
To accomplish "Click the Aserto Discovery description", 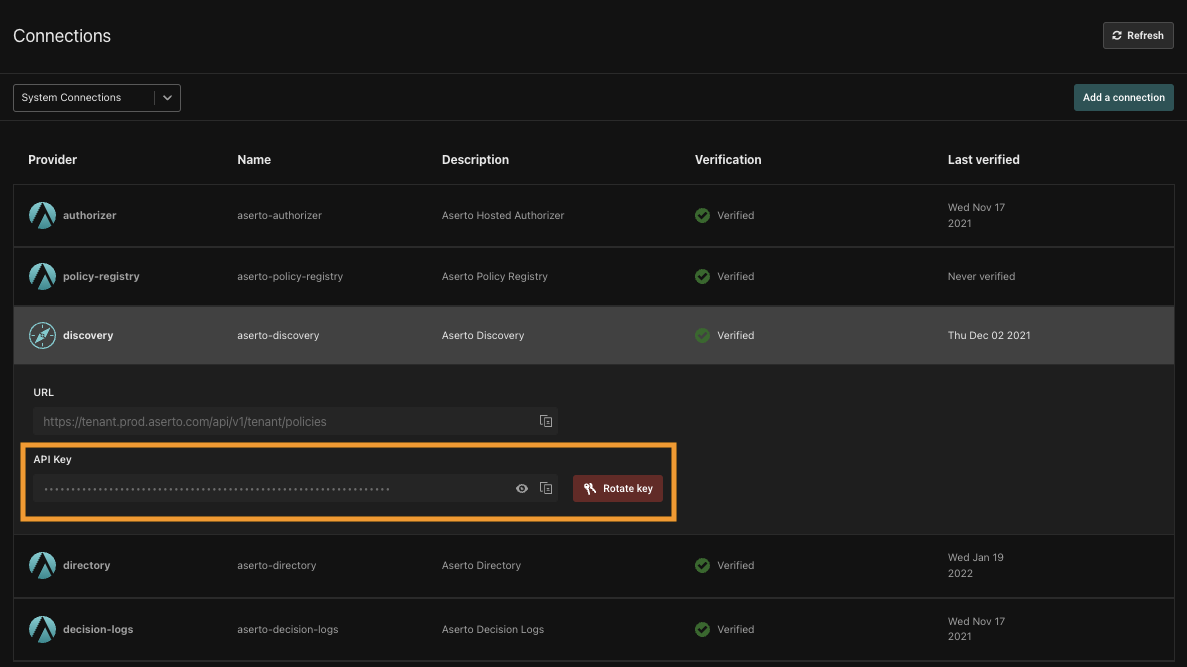I will (483, 335).
